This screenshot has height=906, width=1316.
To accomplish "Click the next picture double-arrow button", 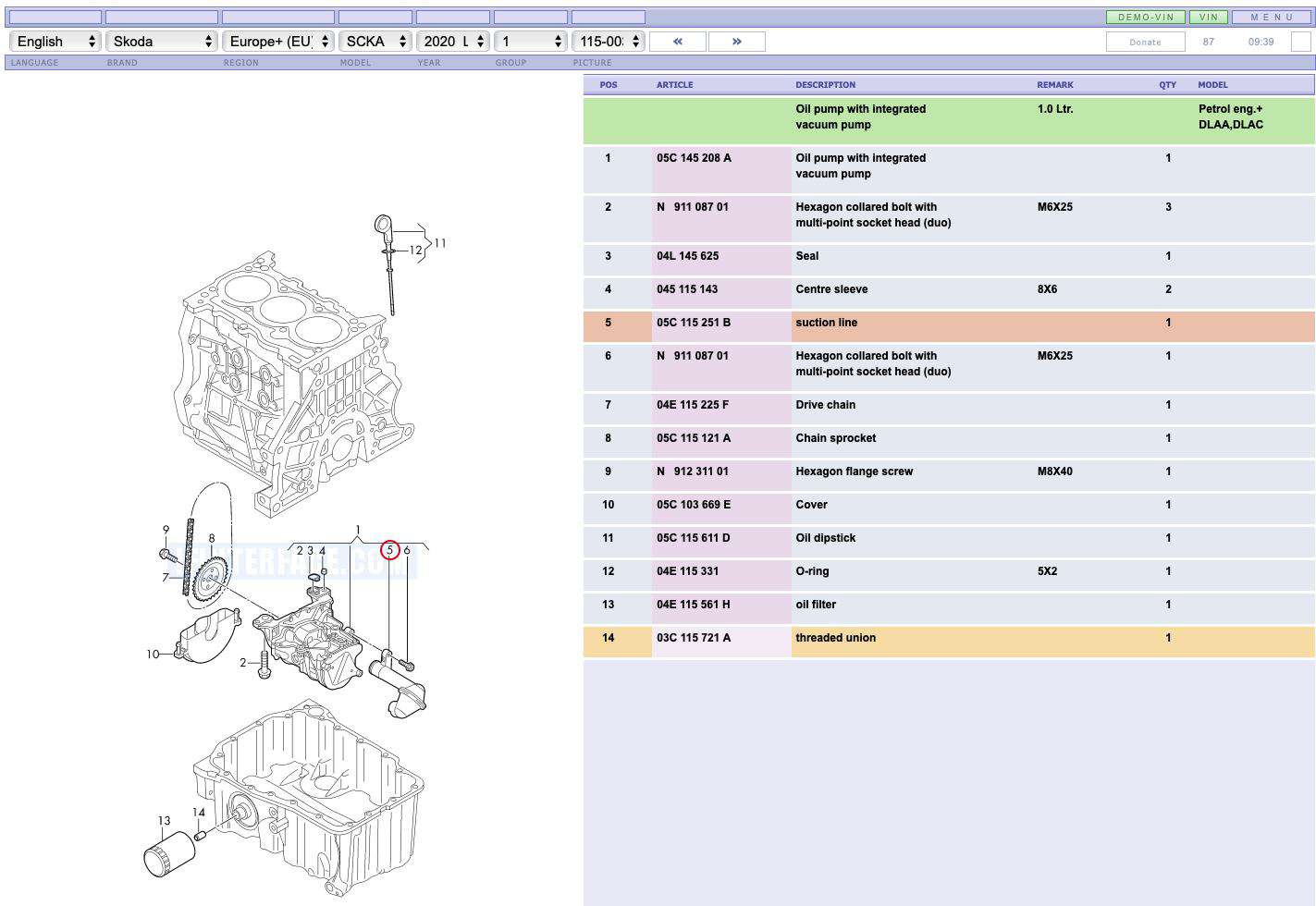I will 736,42.
